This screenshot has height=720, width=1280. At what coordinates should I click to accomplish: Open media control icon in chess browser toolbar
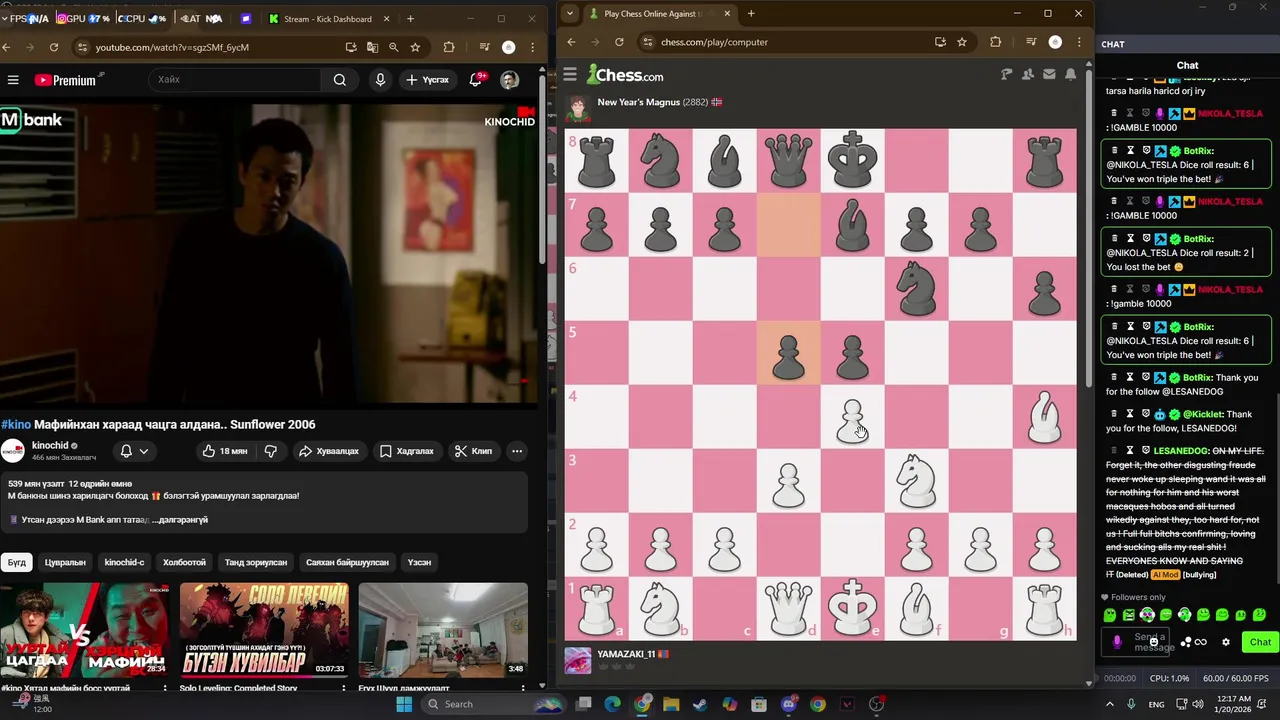coord(1031,42)
